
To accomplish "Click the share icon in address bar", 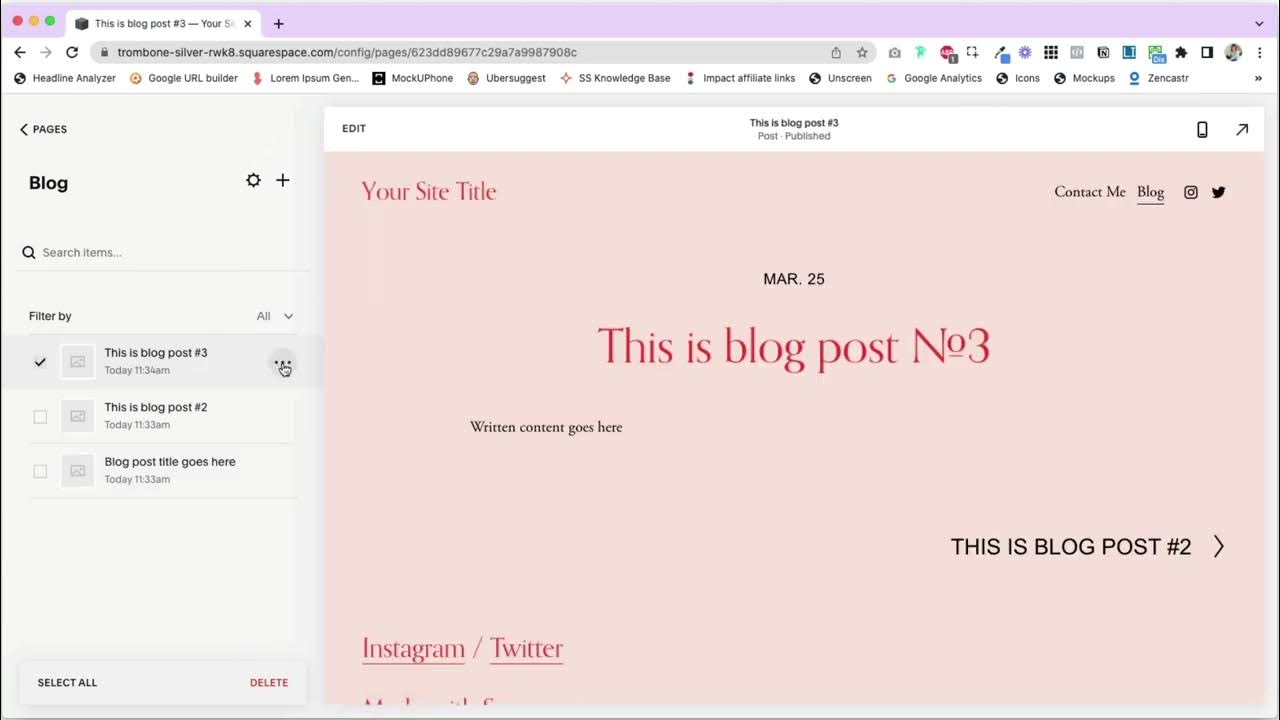I will pyautogui.click(x=836, y=52).
